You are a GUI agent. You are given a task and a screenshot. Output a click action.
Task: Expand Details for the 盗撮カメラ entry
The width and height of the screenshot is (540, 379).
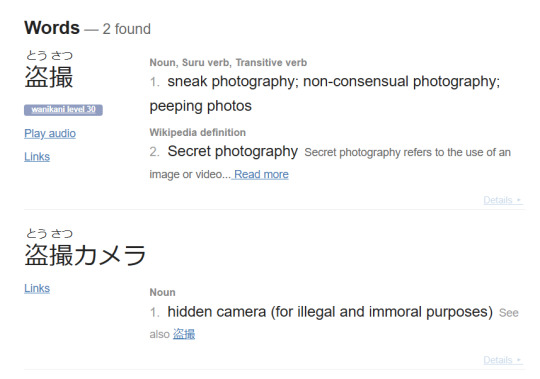coord(503,360)
